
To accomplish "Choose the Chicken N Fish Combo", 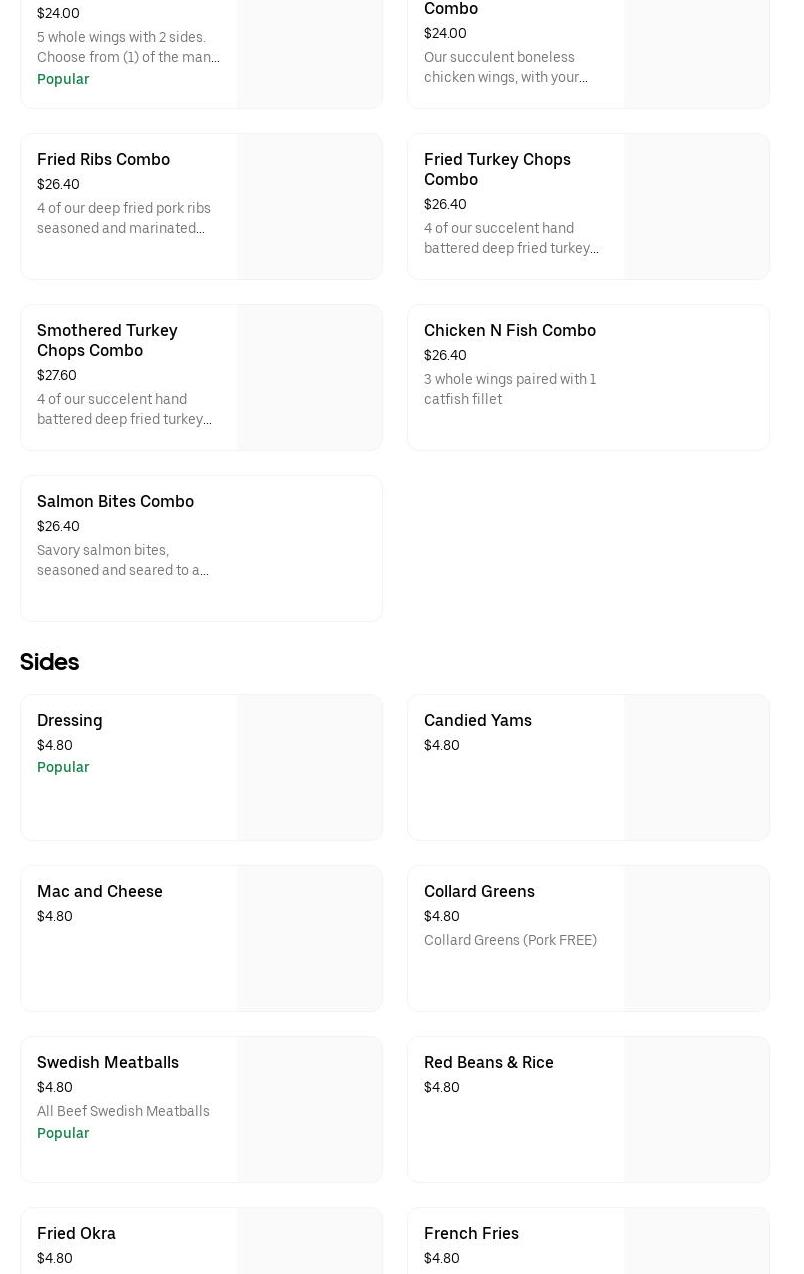I will point(509,331).
